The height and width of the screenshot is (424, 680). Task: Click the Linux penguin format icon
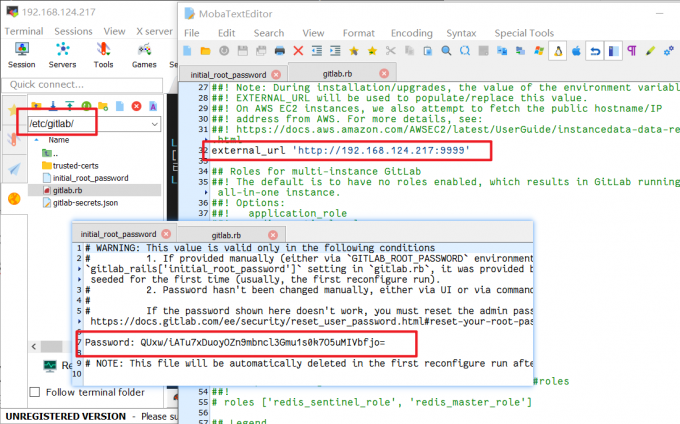click(557, 51)
